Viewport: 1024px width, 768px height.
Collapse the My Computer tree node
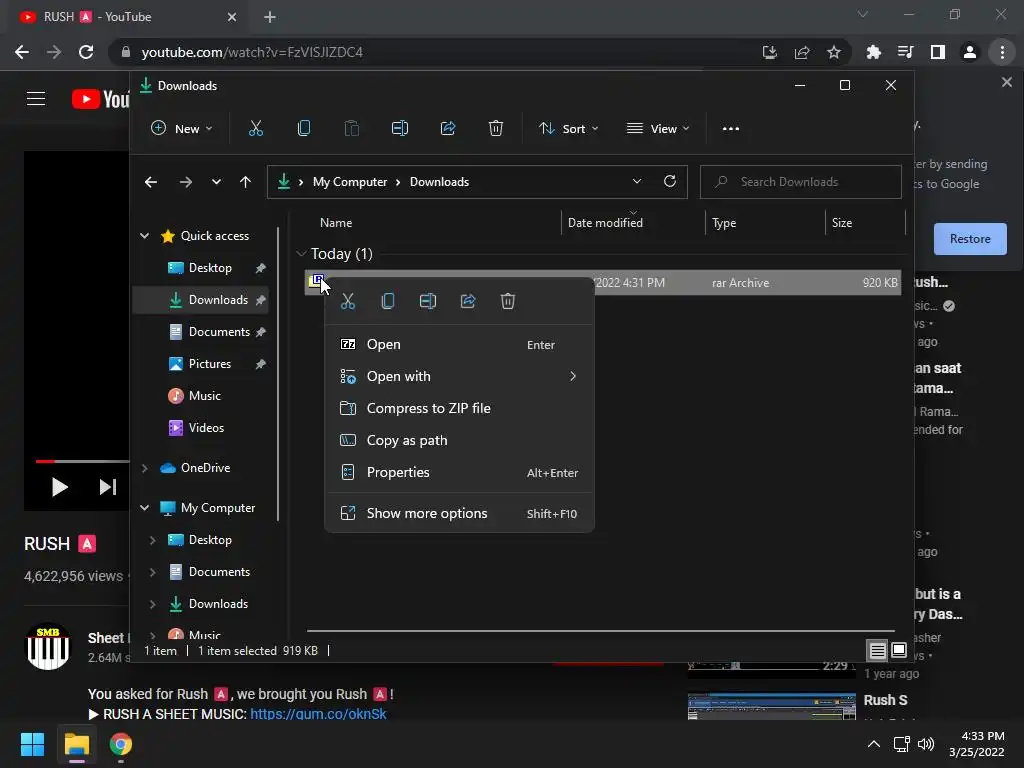[144, 507]
